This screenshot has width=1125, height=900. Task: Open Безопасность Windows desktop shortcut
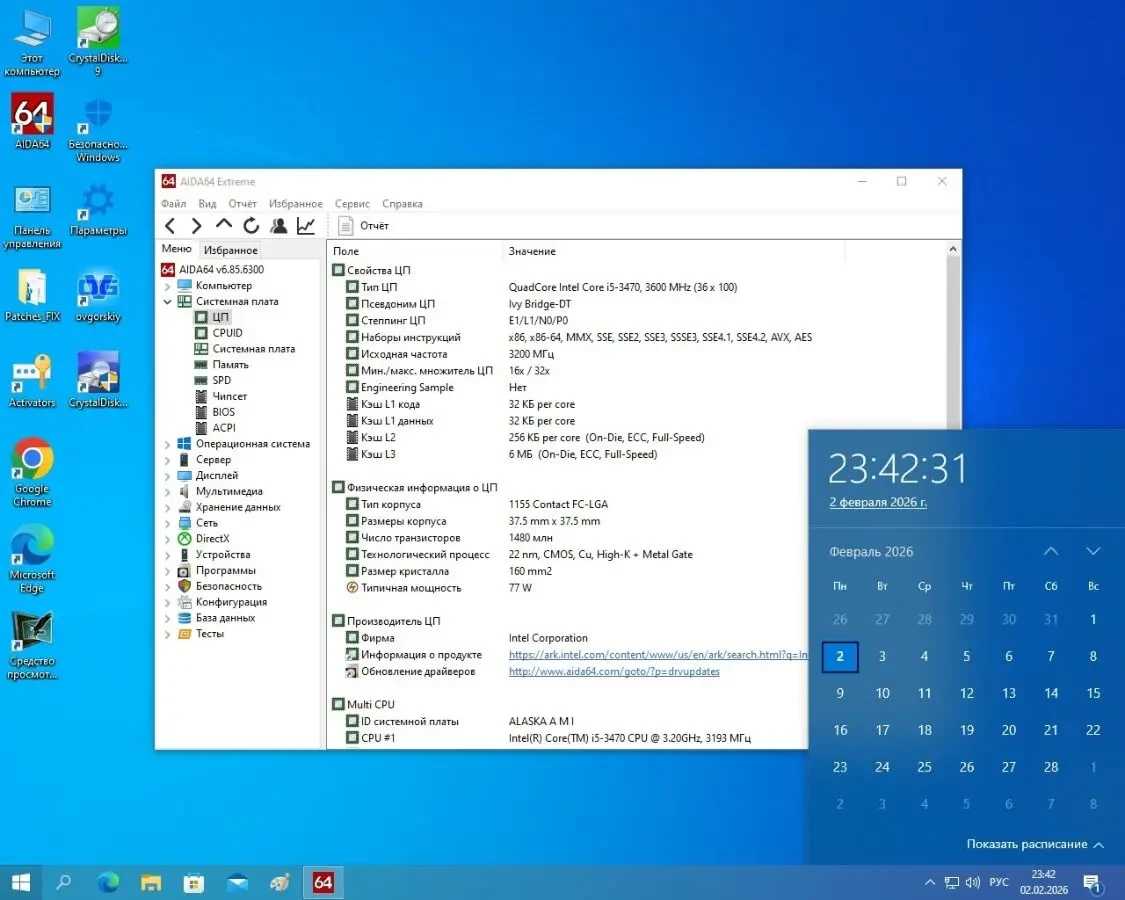click(98, 130)
